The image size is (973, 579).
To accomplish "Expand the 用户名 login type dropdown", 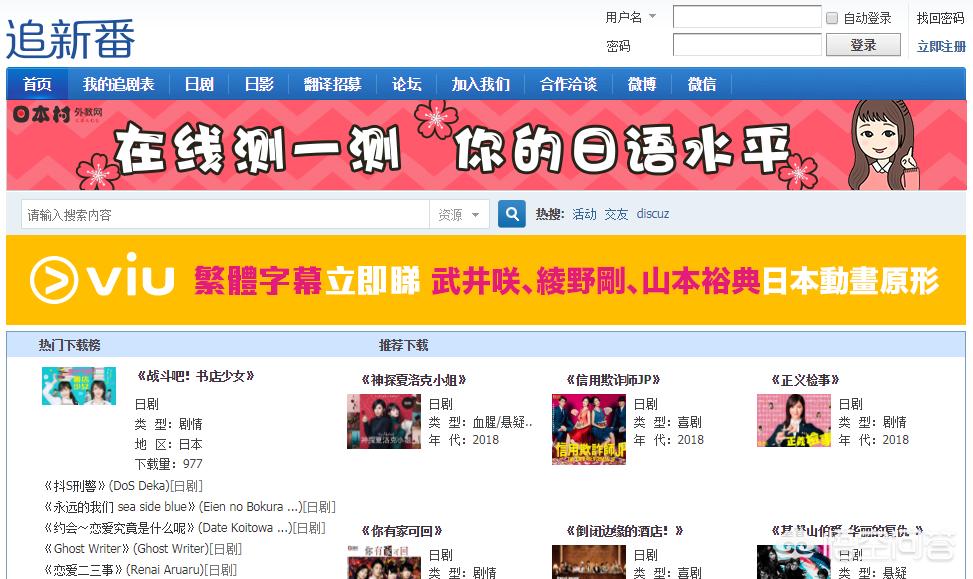I will click(x=652, y=17).
